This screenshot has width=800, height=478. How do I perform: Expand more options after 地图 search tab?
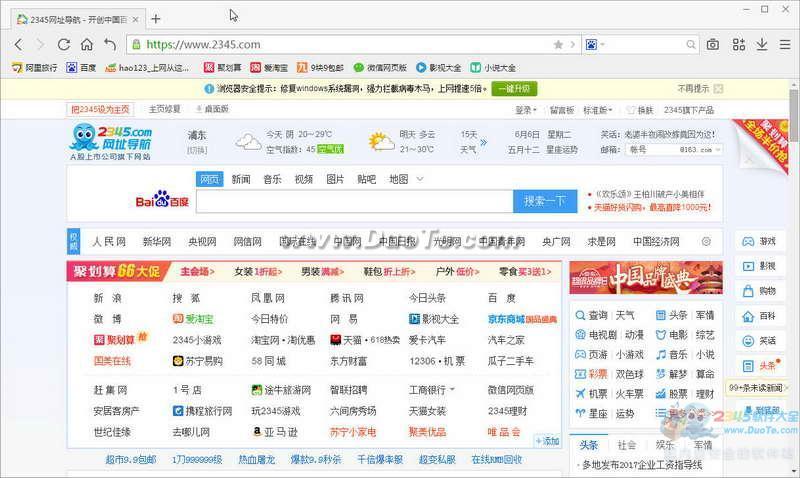(x=420, y=180)
